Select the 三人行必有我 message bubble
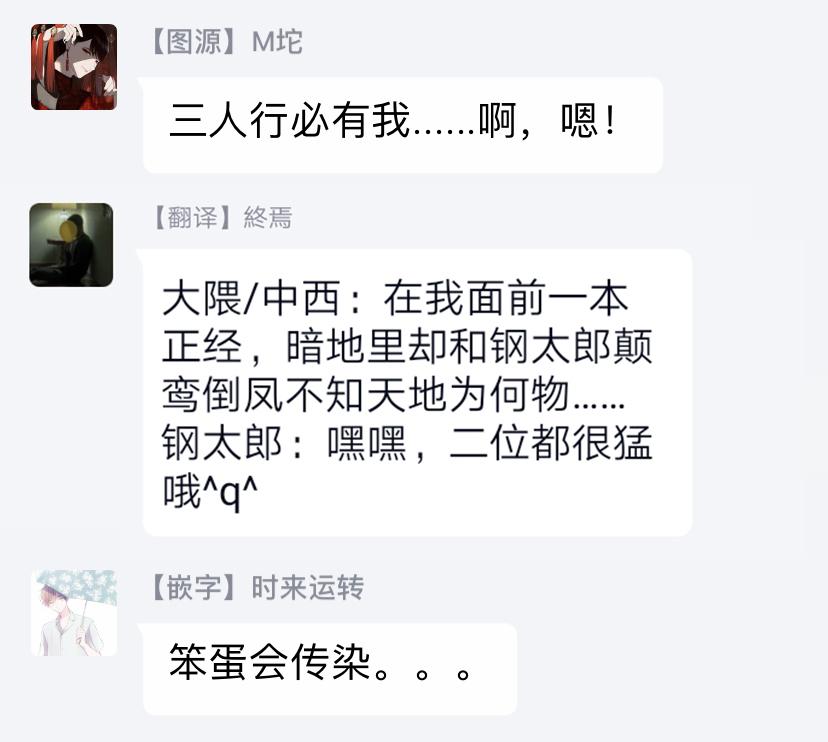This screenshot has width=828, height=742. (402, 125)
